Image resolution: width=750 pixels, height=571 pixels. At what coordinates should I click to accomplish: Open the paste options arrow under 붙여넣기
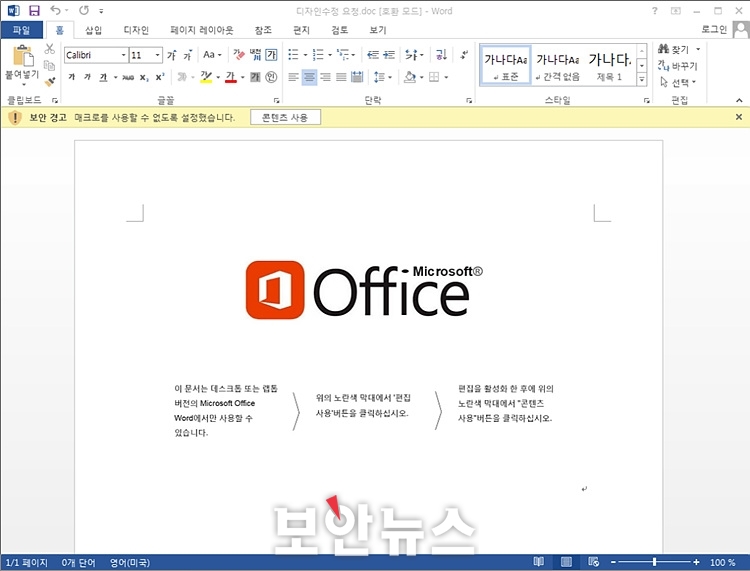[x=23, y=85]
